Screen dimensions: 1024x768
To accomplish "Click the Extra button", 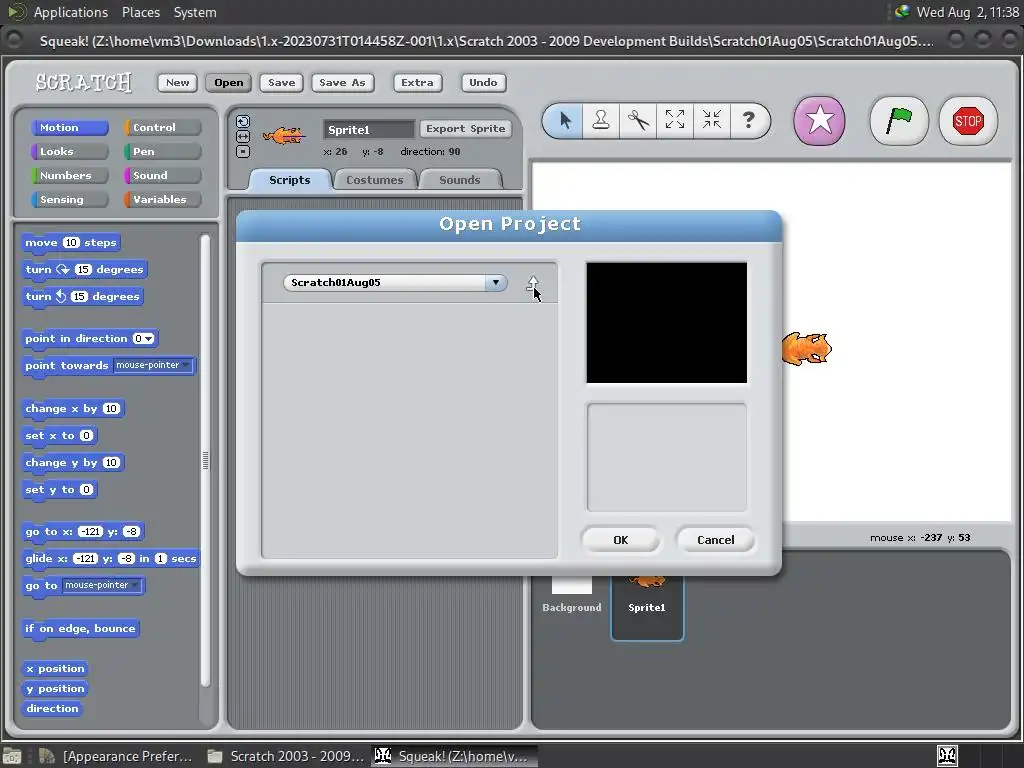I will click(x=417, y=82).
